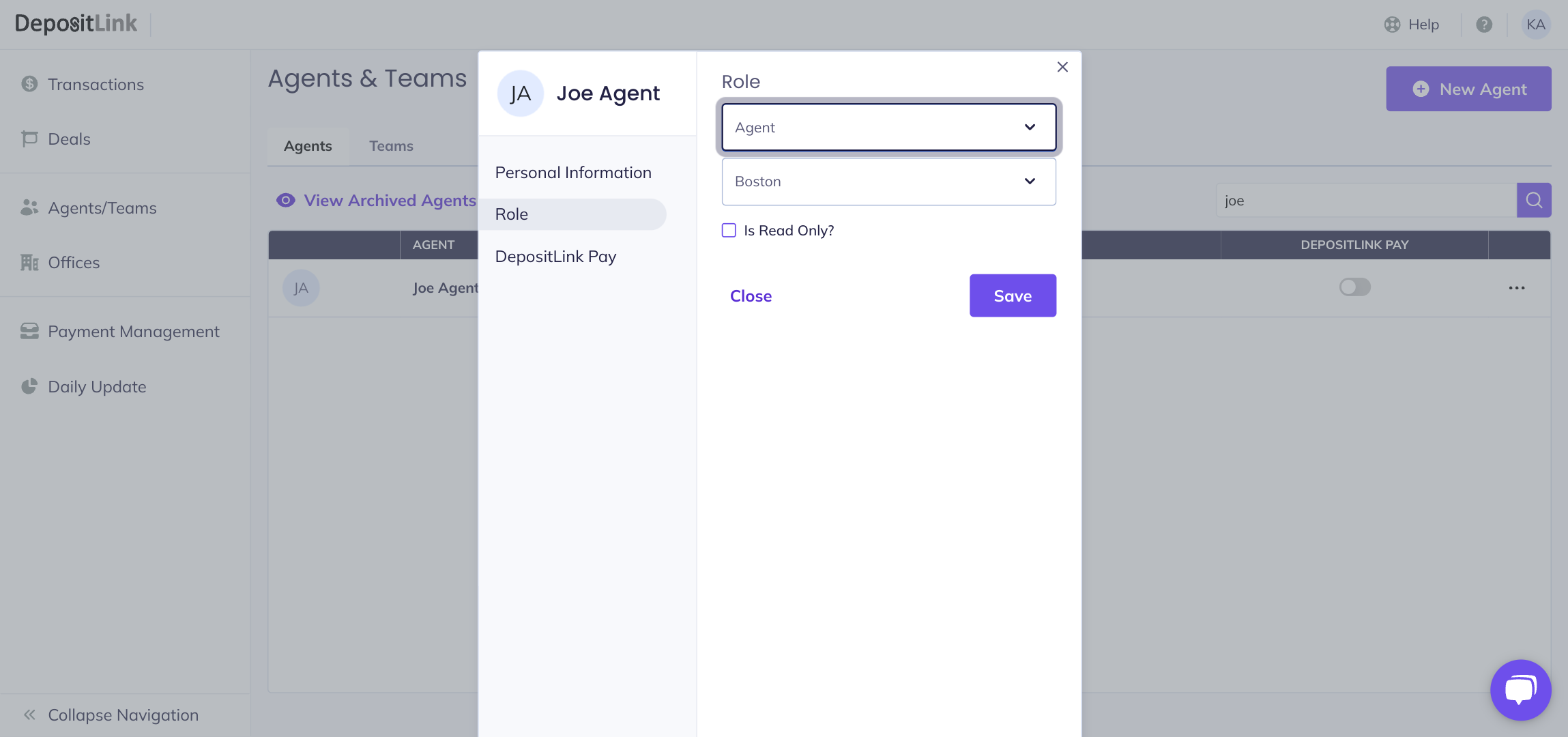Click the Daily Update pie chart icon
The width and height of the screenshot is (1568, 737).
pos(29,386)
